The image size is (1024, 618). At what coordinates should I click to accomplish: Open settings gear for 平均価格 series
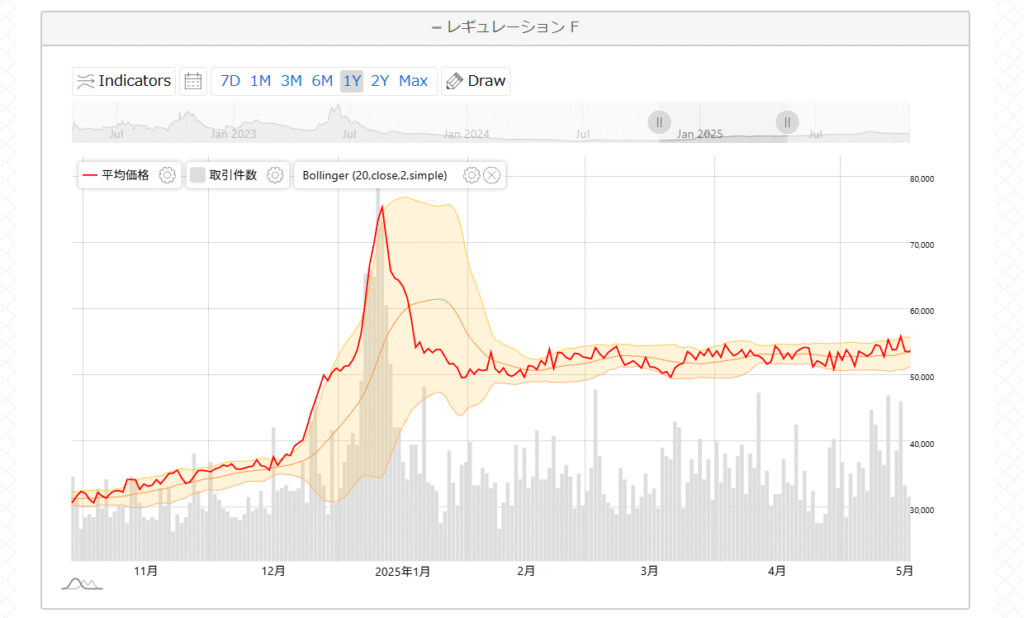pos(168,175)
